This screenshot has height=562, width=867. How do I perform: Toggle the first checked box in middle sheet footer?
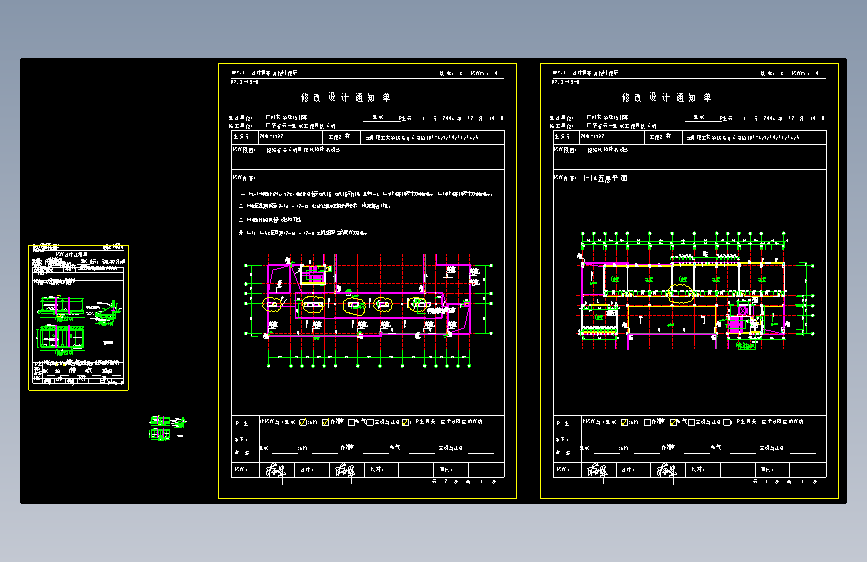pos(303,422)
